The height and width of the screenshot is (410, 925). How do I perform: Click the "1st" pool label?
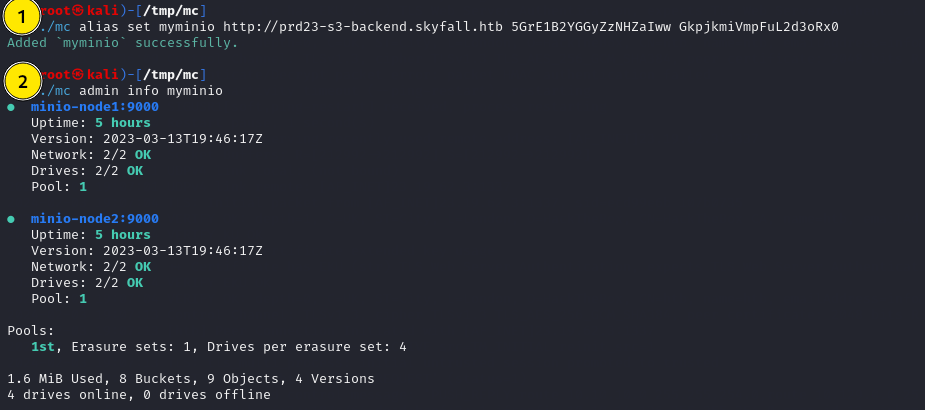[x=43, y=347]
